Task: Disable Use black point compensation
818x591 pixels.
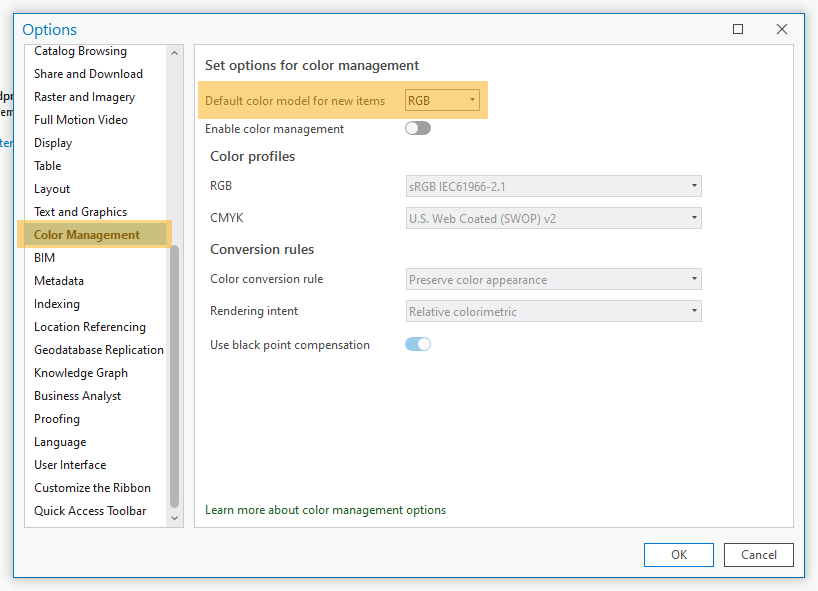Action: (418, 342)
